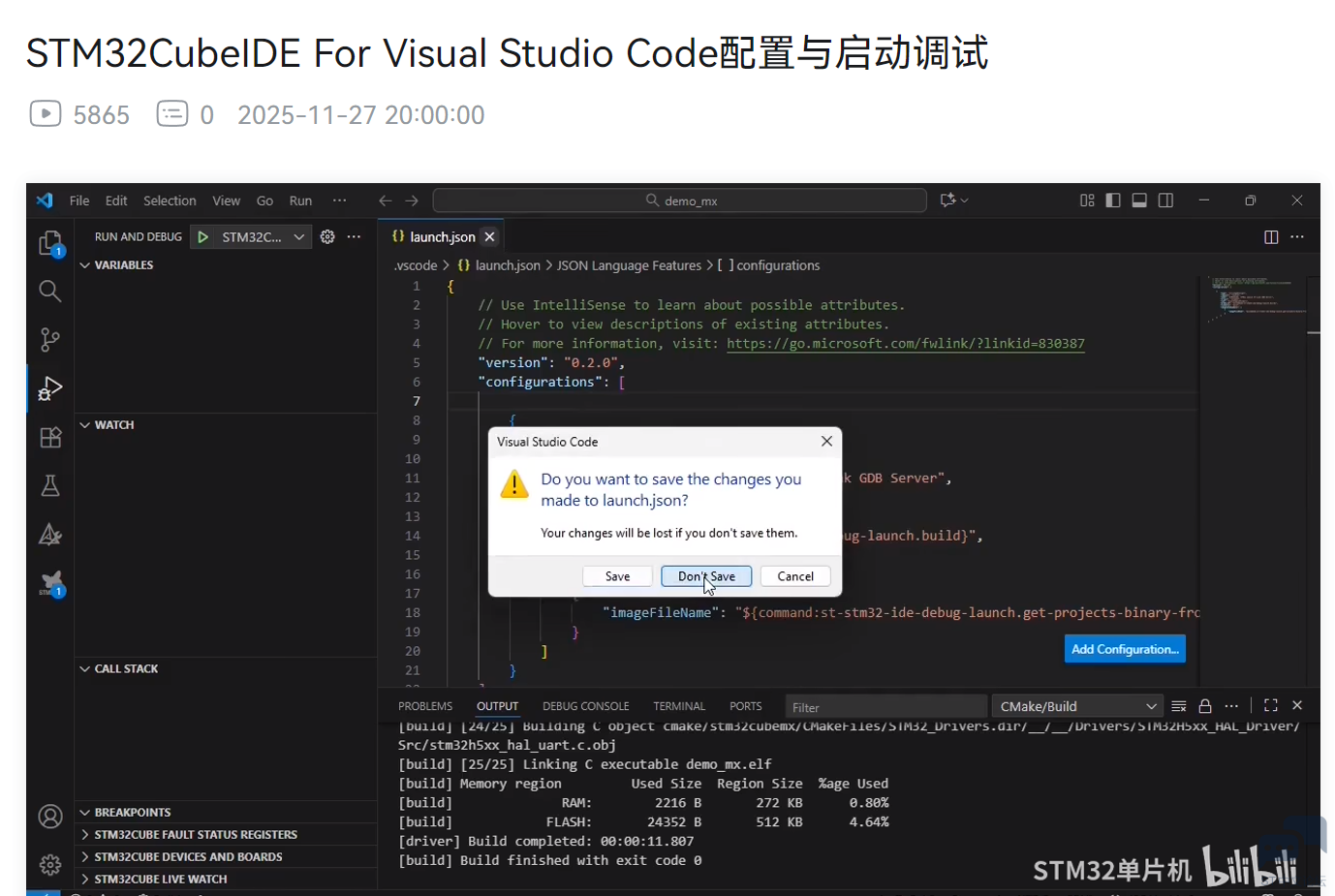The image size is (1335, 896).
Task: Click the Add Configuration... button
Action: pyautogui.click(x=1125, y=649)
